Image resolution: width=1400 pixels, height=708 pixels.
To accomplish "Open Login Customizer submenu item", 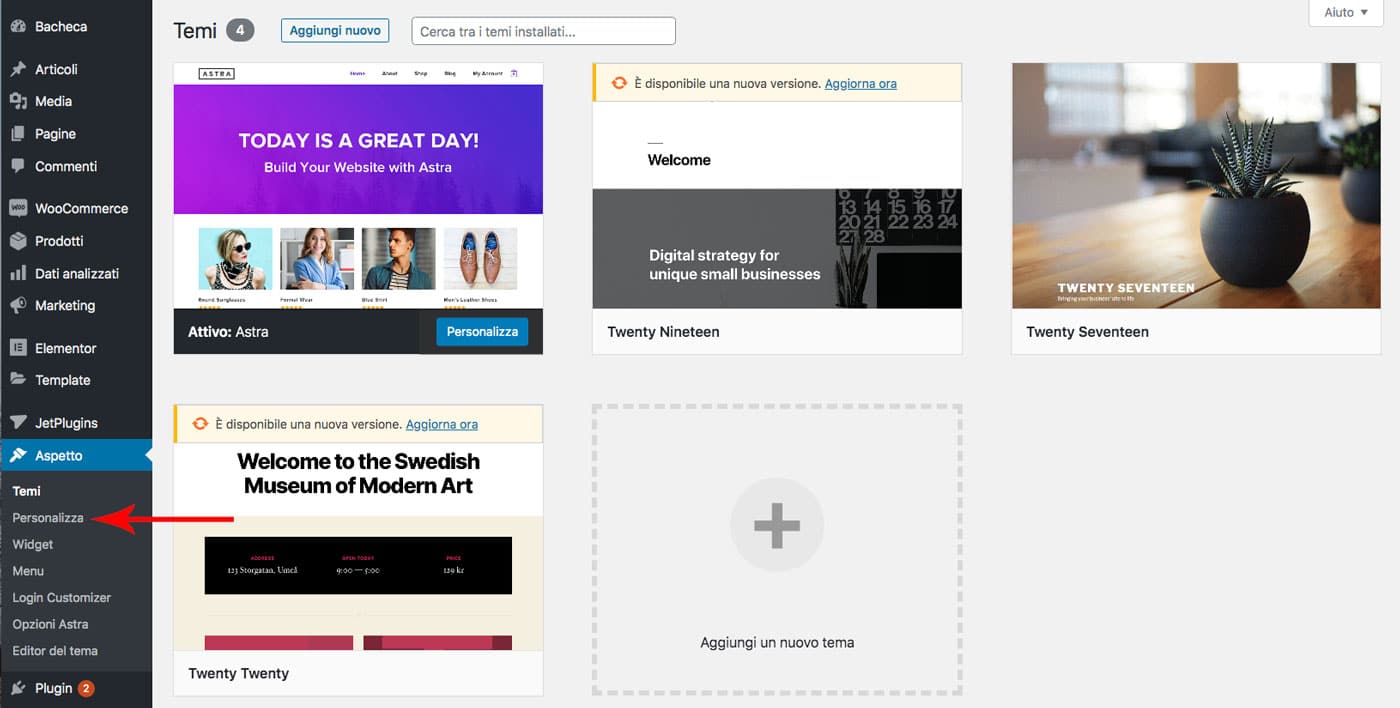I will pos(62,597).
